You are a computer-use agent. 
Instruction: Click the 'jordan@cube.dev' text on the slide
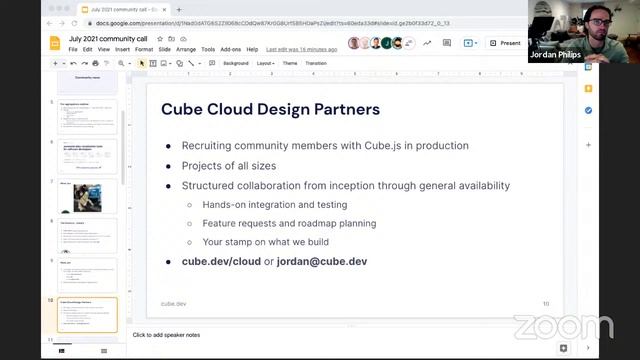[322, 261]
